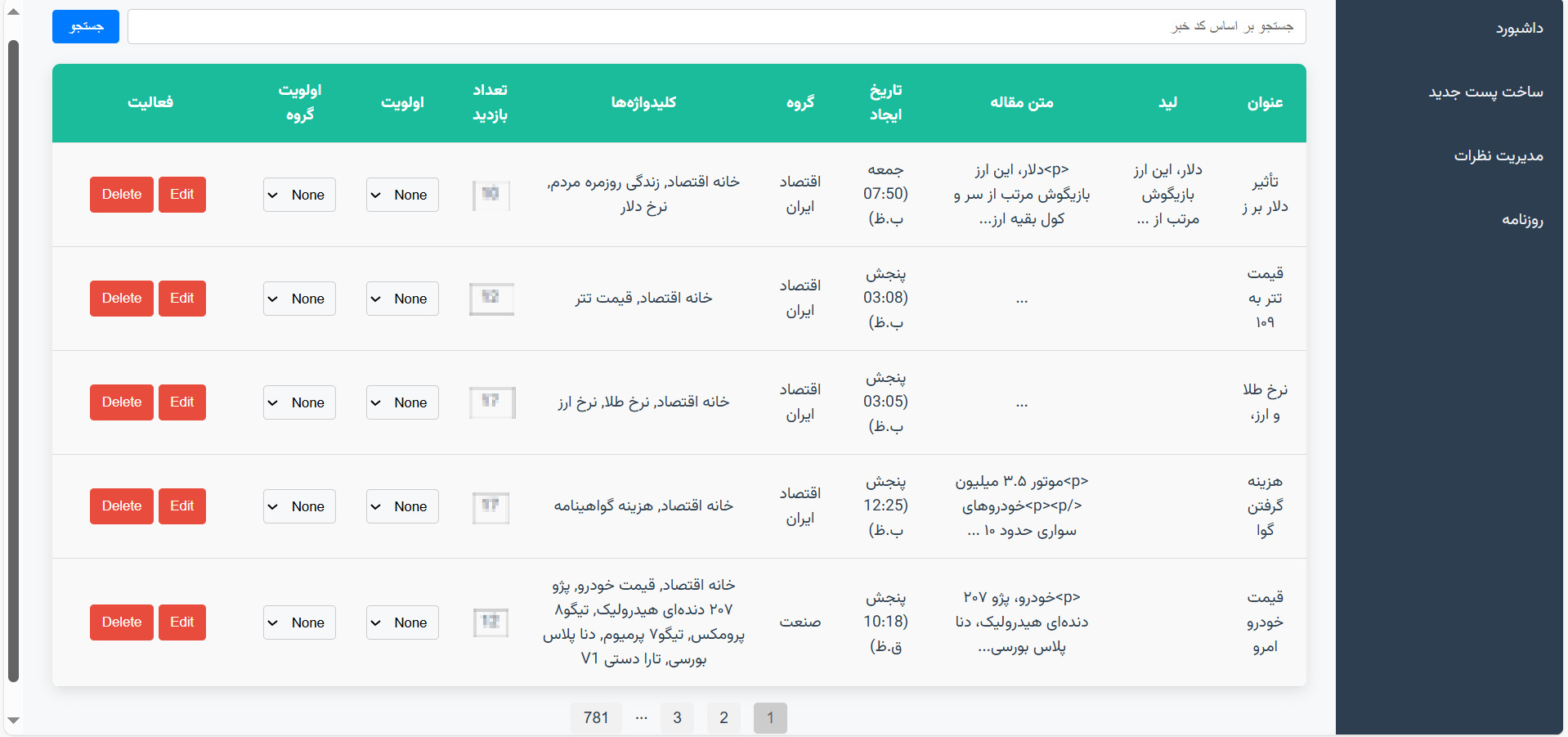Click the متن مقاله column header
The image size is (1568, 737).
(x=1022, y=102)
